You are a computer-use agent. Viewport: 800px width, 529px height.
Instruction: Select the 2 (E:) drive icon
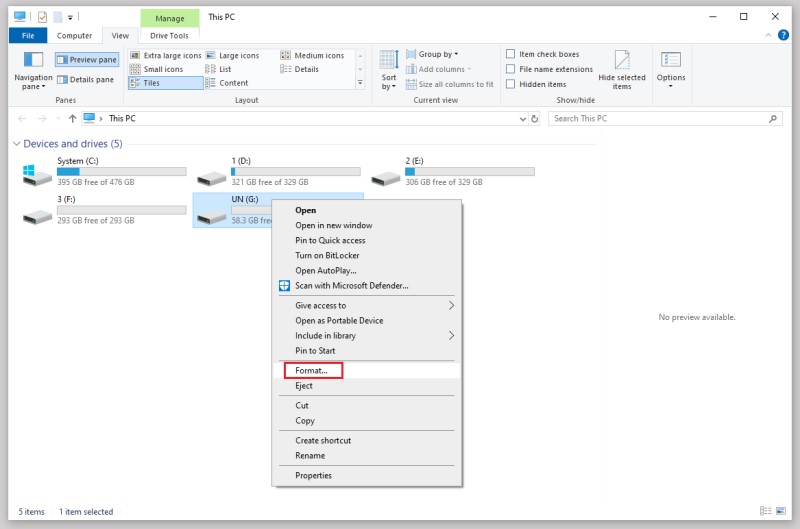pos(384,175)
